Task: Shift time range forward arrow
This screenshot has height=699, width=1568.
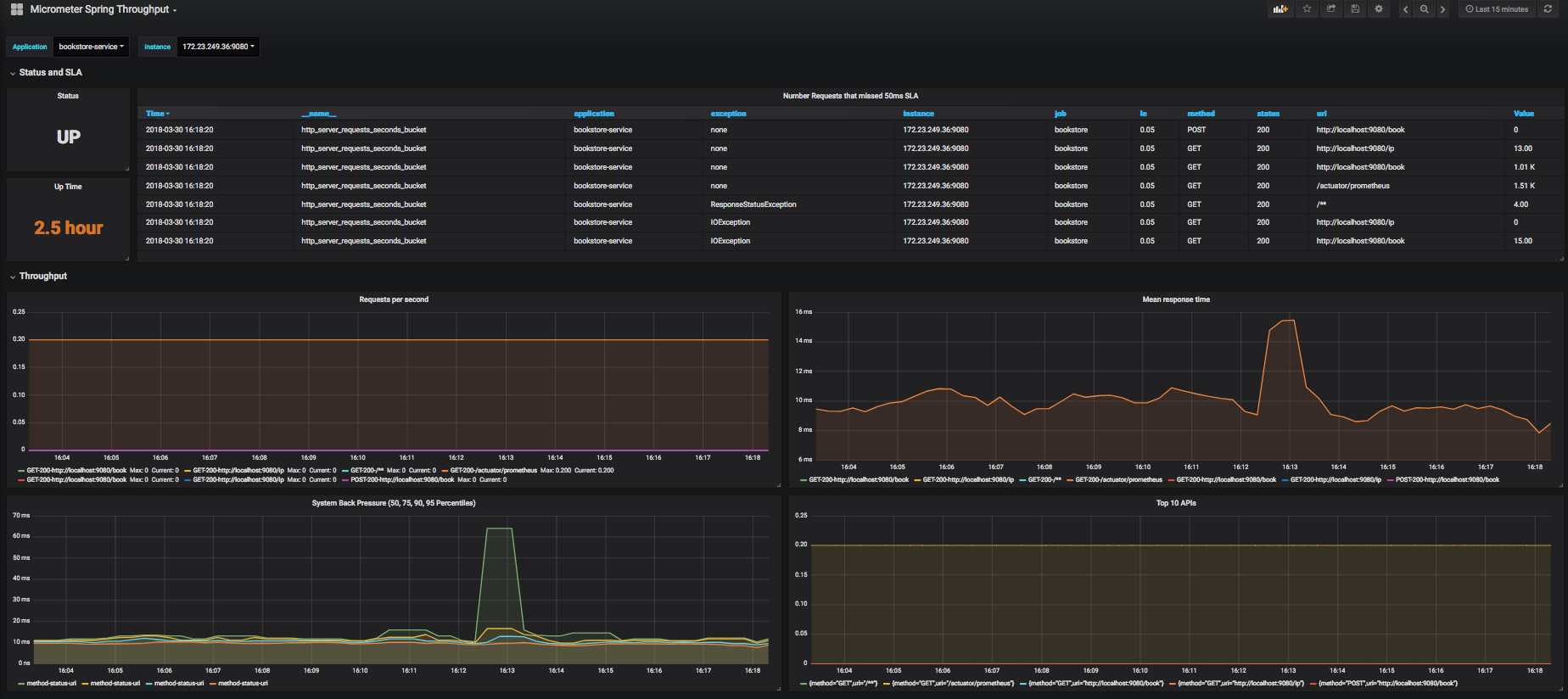Action: (x=1442, y=9)
